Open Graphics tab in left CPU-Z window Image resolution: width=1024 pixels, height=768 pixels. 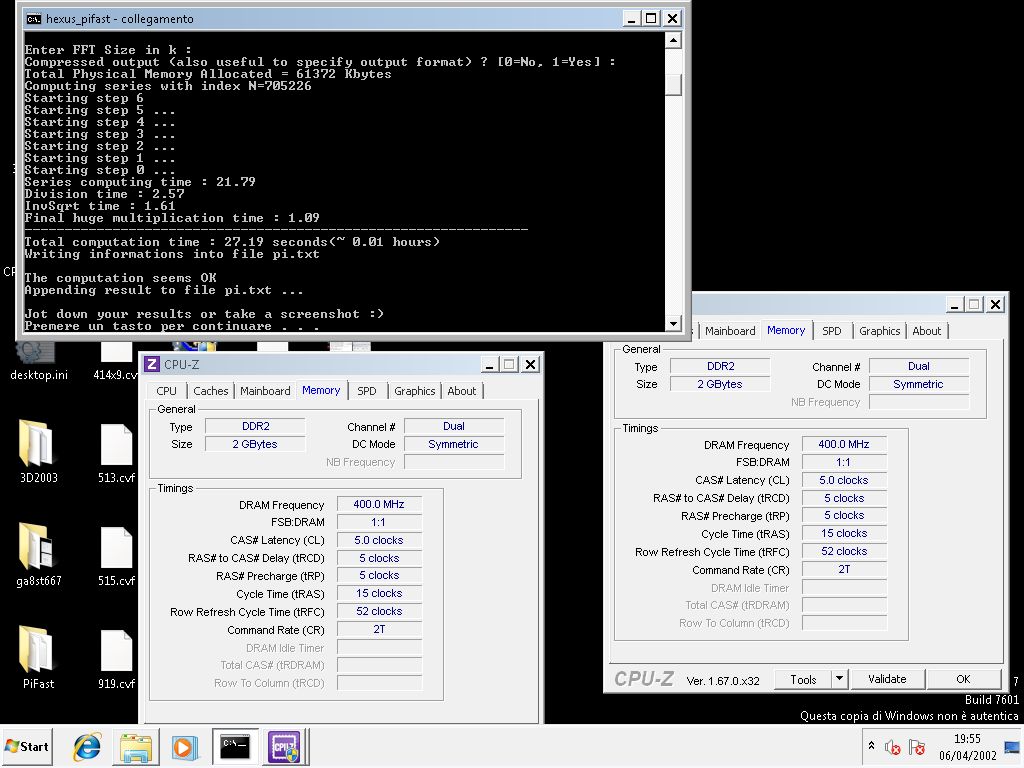coord(415,391)
